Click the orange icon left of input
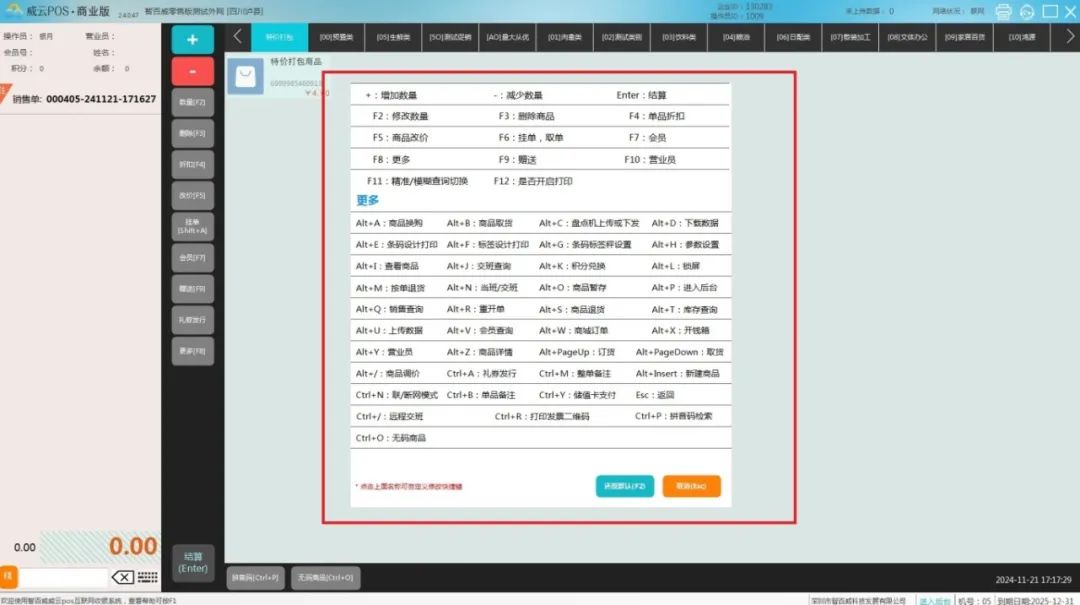 point(9,577)
